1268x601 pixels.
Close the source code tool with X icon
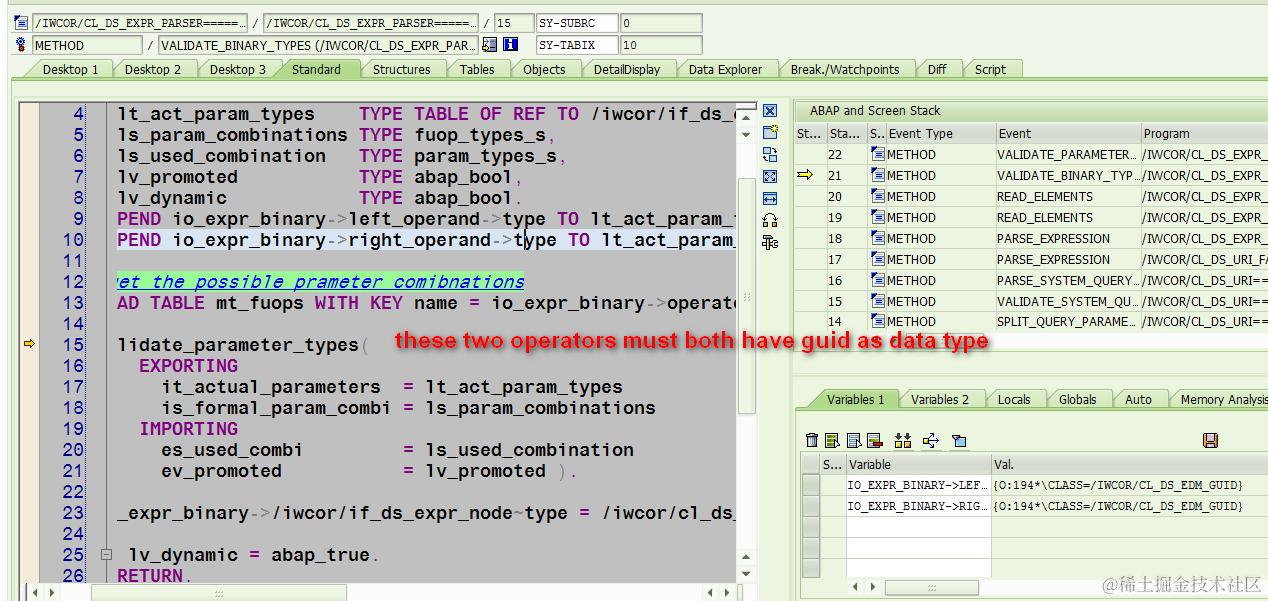[770, 111]
